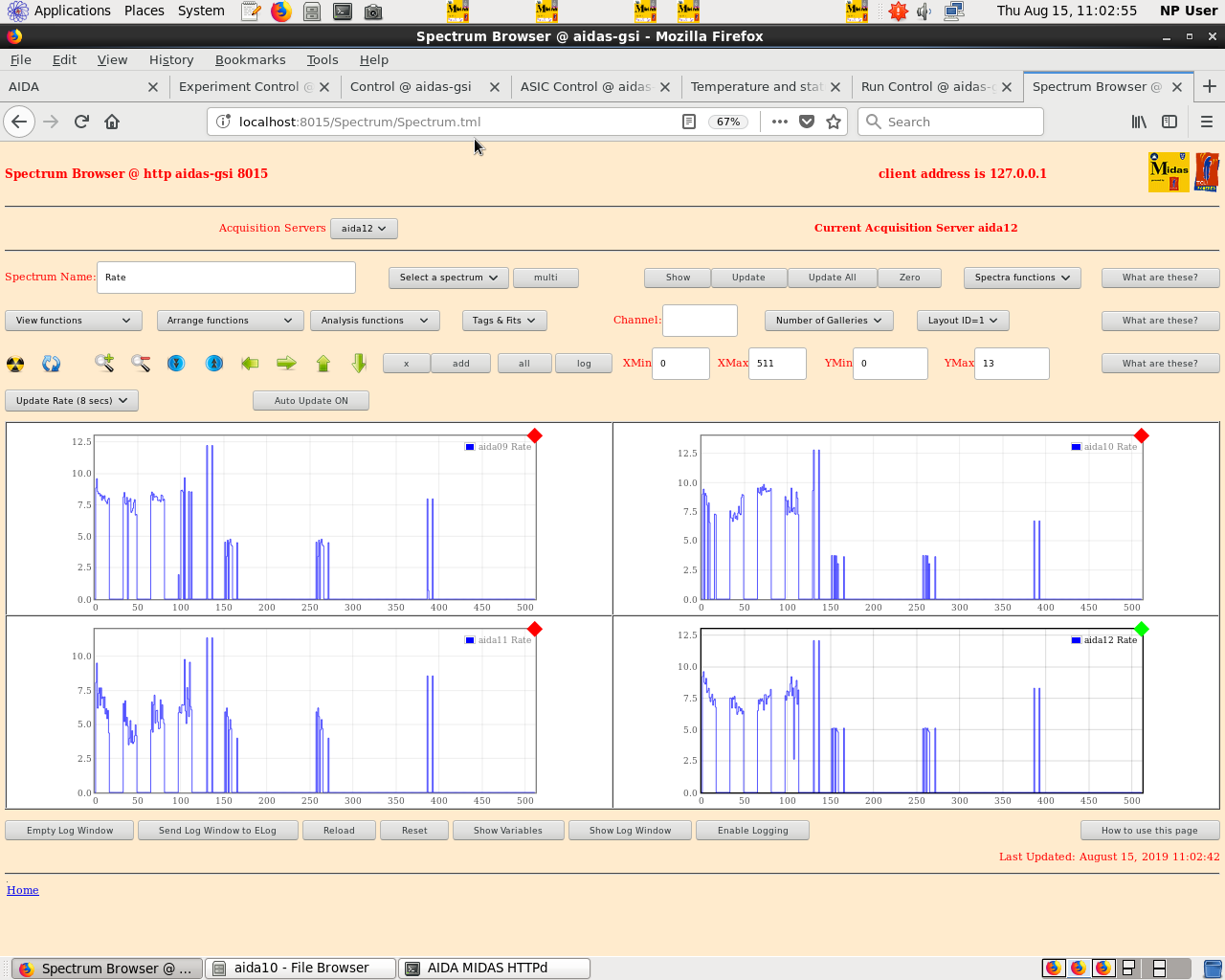Image resolution: width=1225 pixels, height=980 pixels.
Task: Click the Update All button
Action: click(x=832, y=278)
